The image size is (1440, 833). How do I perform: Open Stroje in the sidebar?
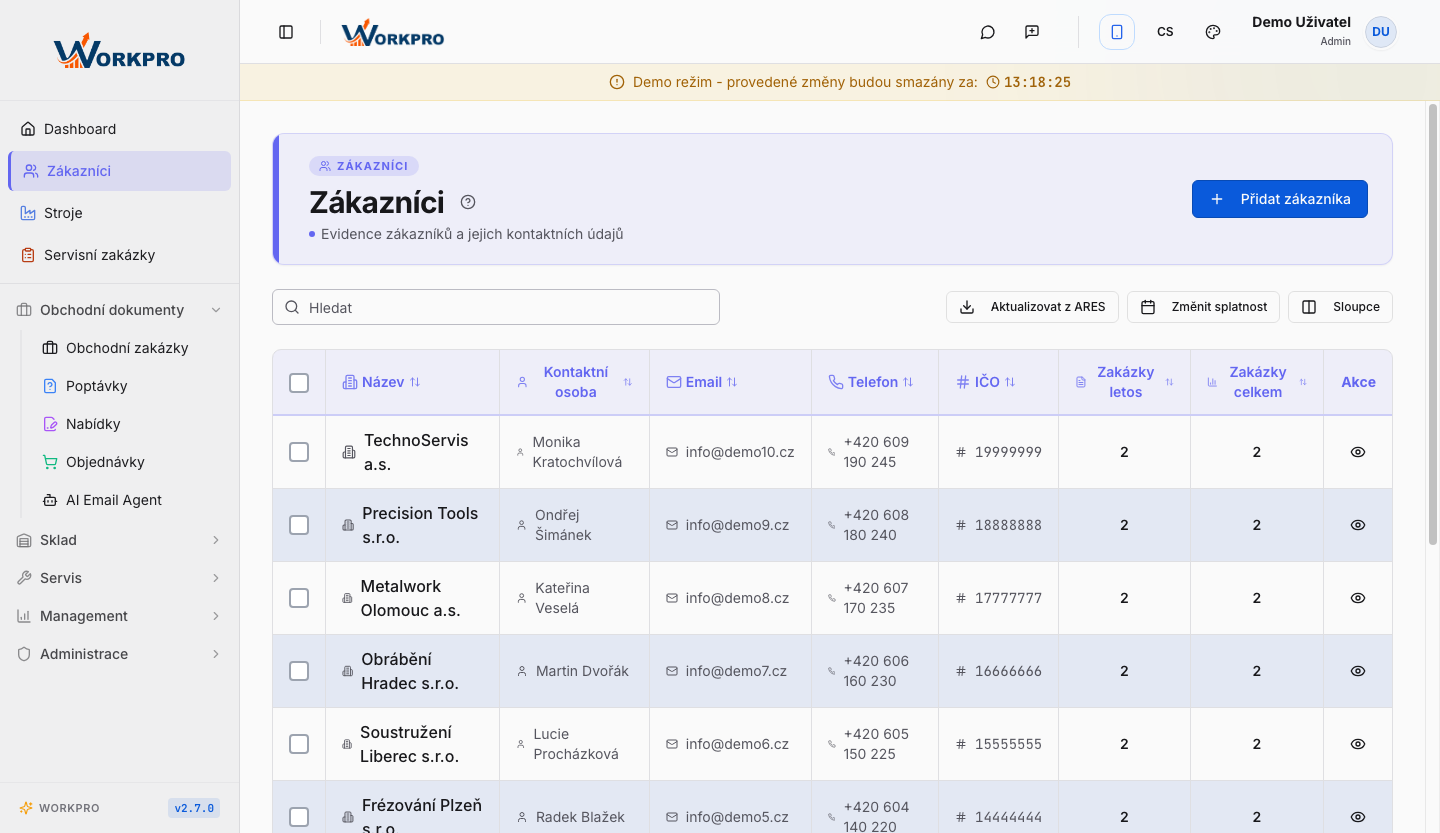[119, 213]
